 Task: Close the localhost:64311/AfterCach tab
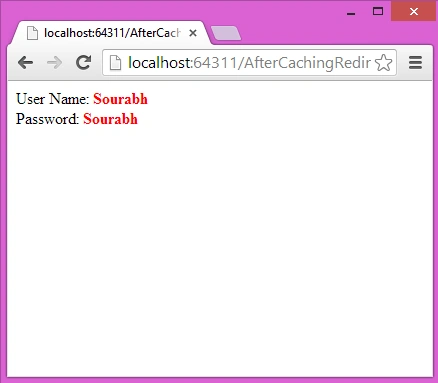pos(193,33)
